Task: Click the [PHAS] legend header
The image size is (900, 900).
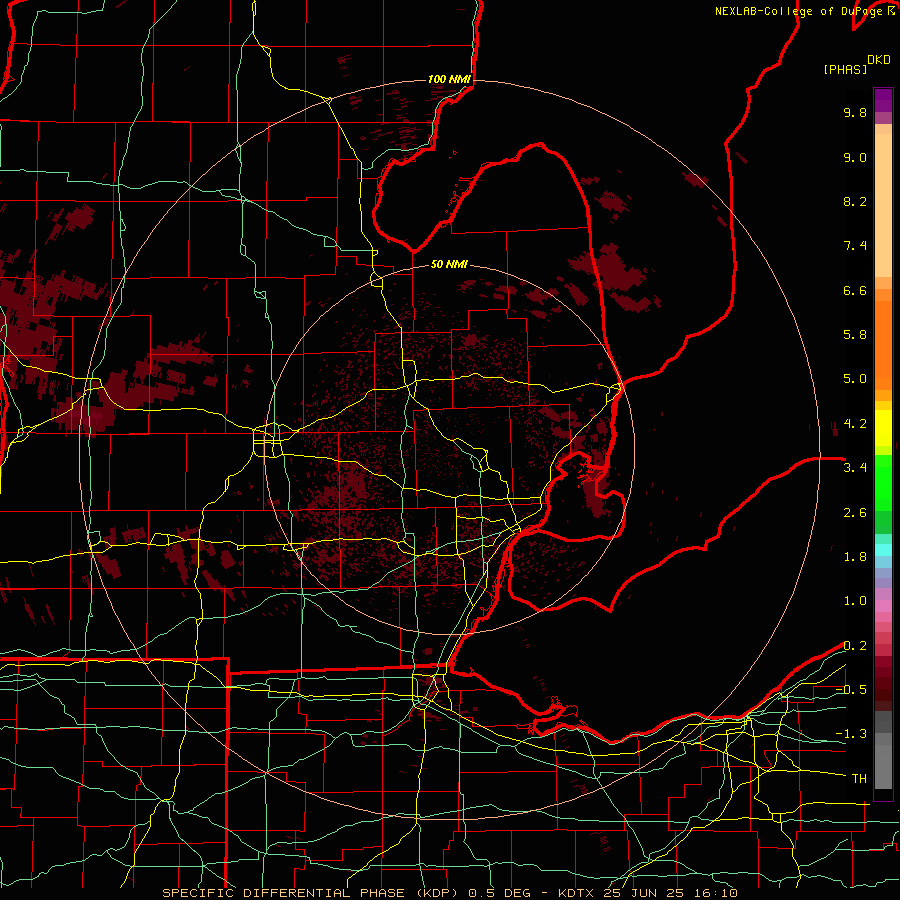Action: [845, 69]
